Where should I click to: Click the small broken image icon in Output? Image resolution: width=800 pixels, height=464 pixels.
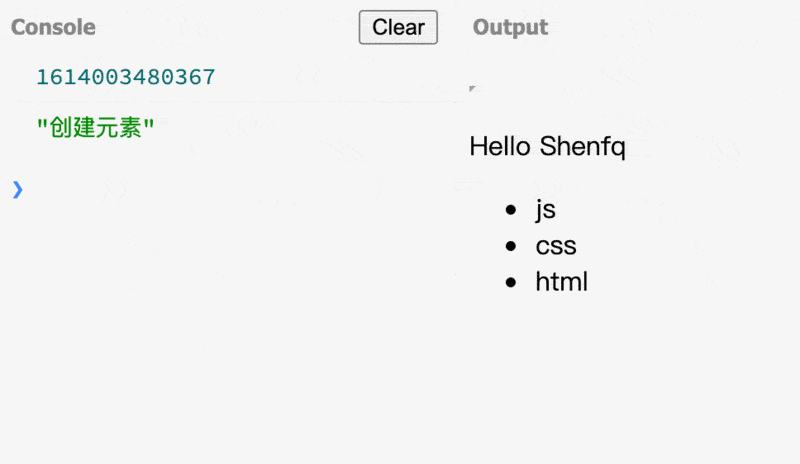(x=472, y=89)
